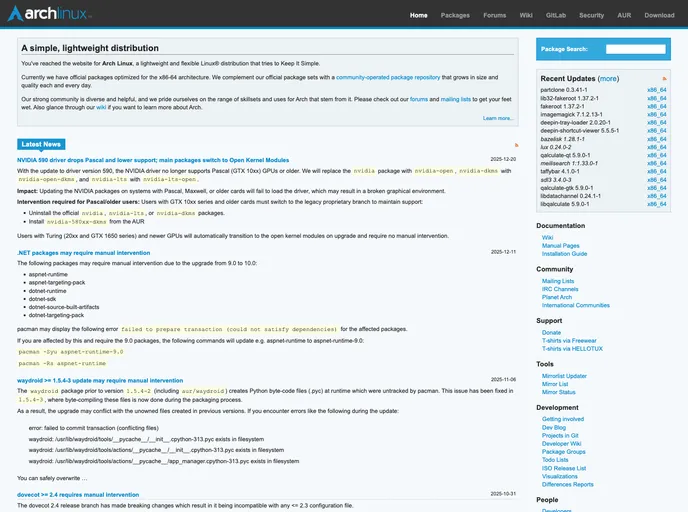Click the Installation Guide link
688x512 pixels.
[x=564, y=254]
